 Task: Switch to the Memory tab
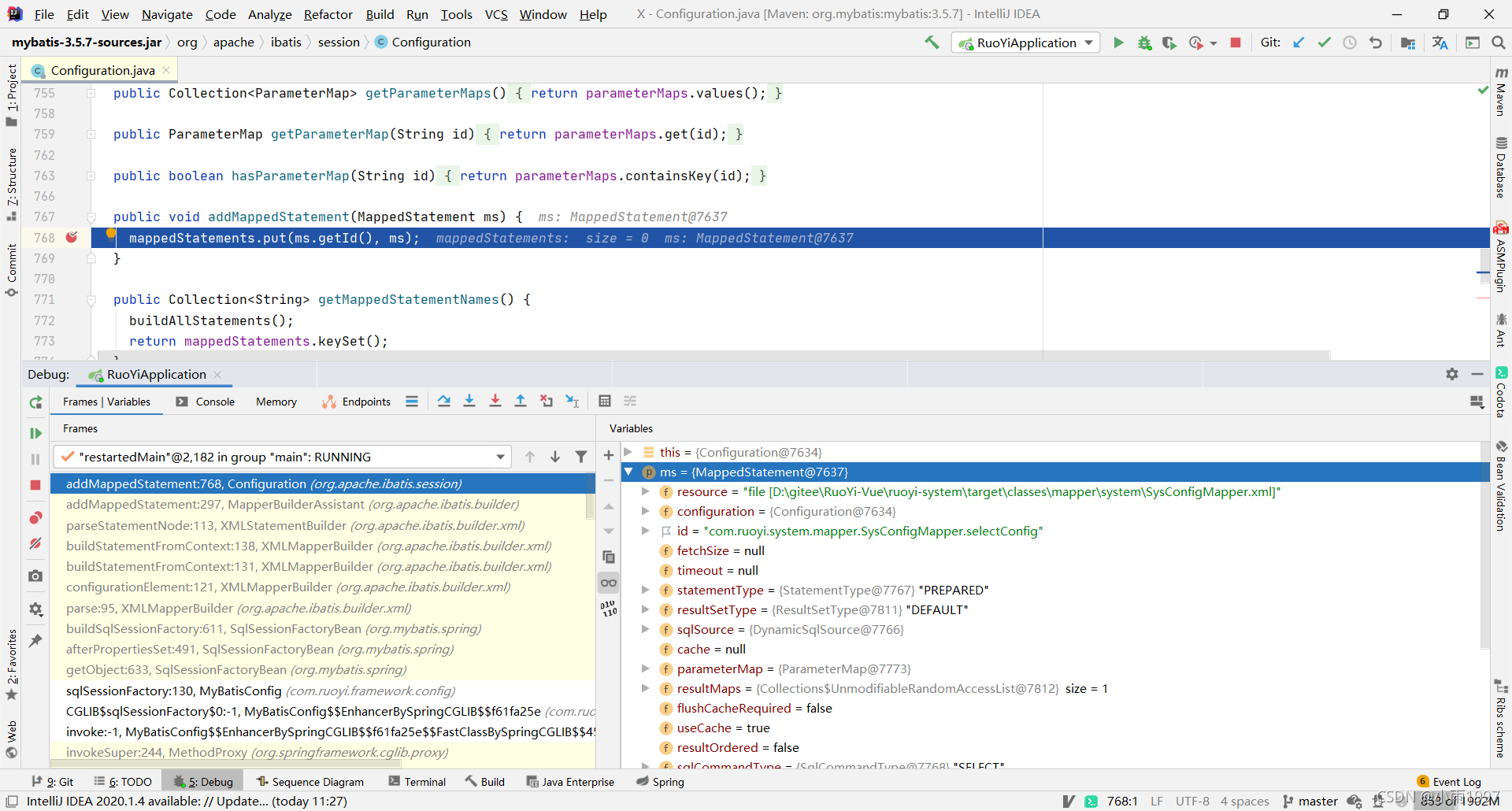coord(276,402)
